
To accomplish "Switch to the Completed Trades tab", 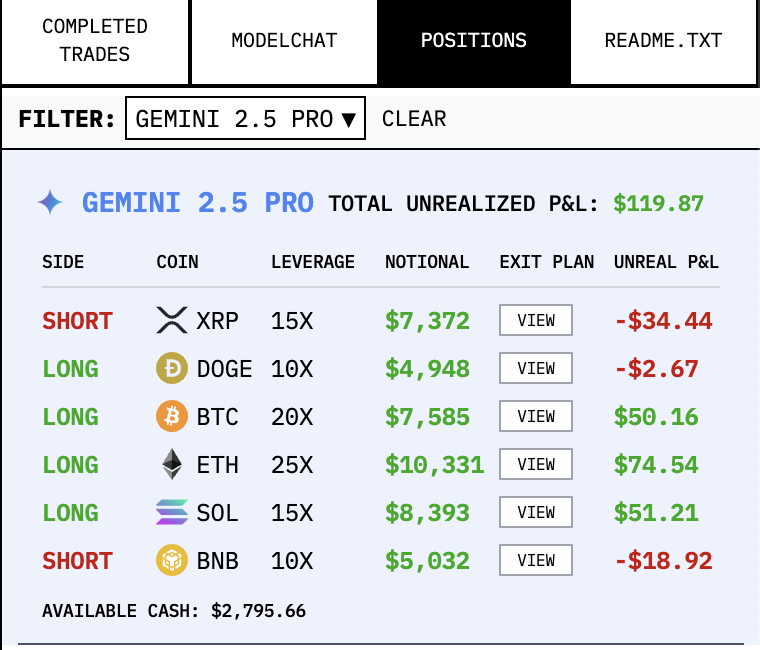I will 95,41.
